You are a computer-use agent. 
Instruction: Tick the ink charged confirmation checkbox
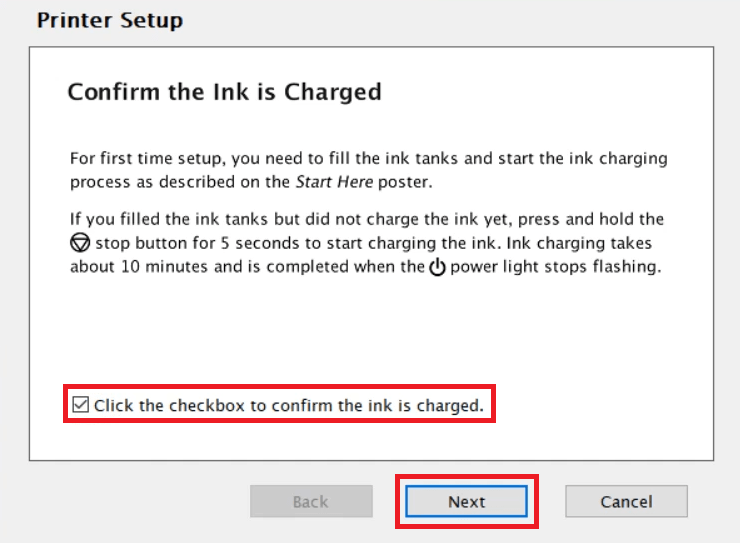81,405
